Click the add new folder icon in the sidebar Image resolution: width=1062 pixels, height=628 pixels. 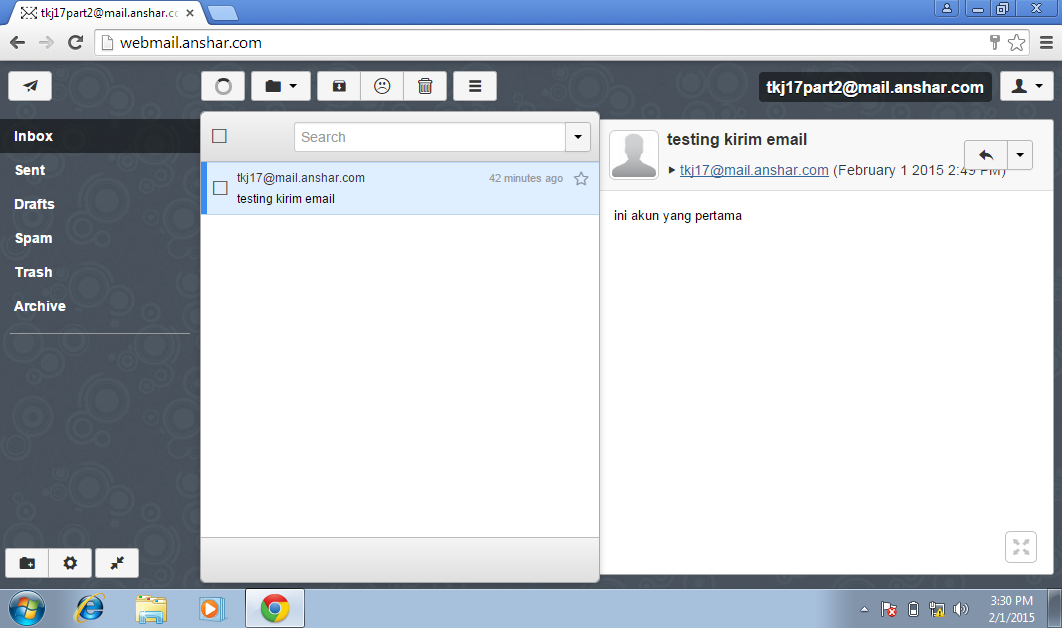tap(27, 563)
